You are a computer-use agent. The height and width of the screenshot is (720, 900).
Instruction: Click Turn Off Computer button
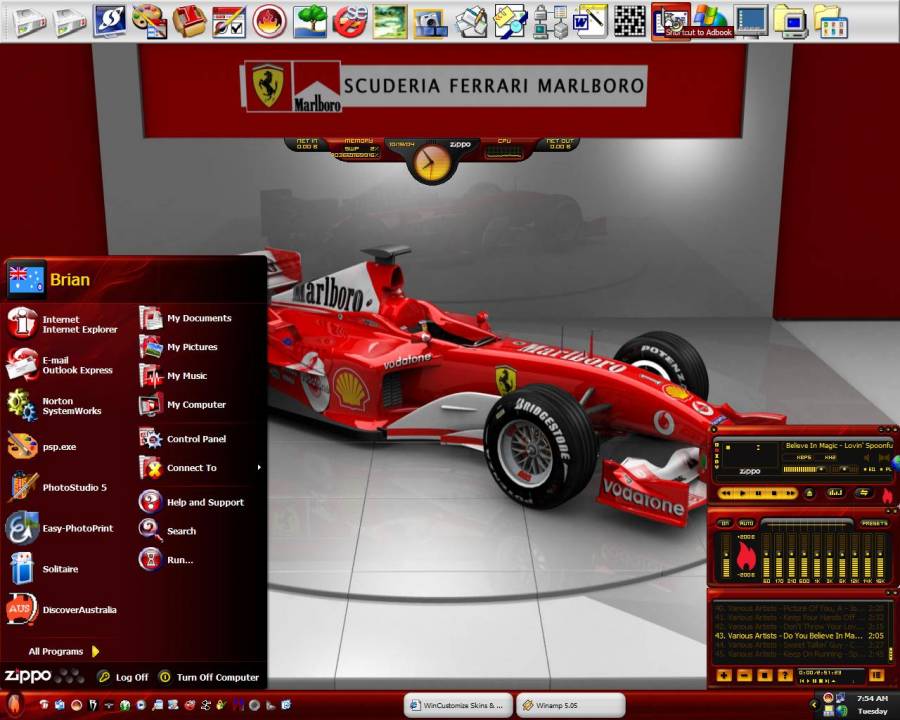coord(209,677)
